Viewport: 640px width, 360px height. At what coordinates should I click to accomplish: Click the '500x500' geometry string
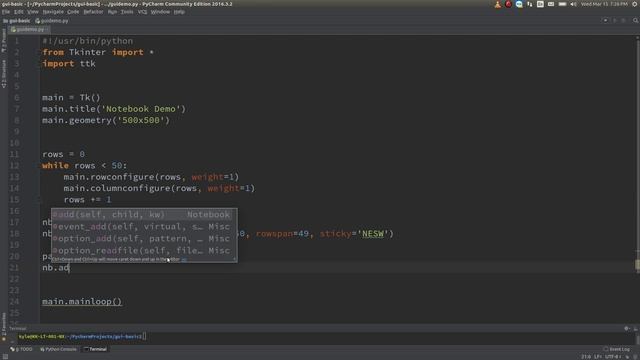pyautogui.click(x=141, y=120)
